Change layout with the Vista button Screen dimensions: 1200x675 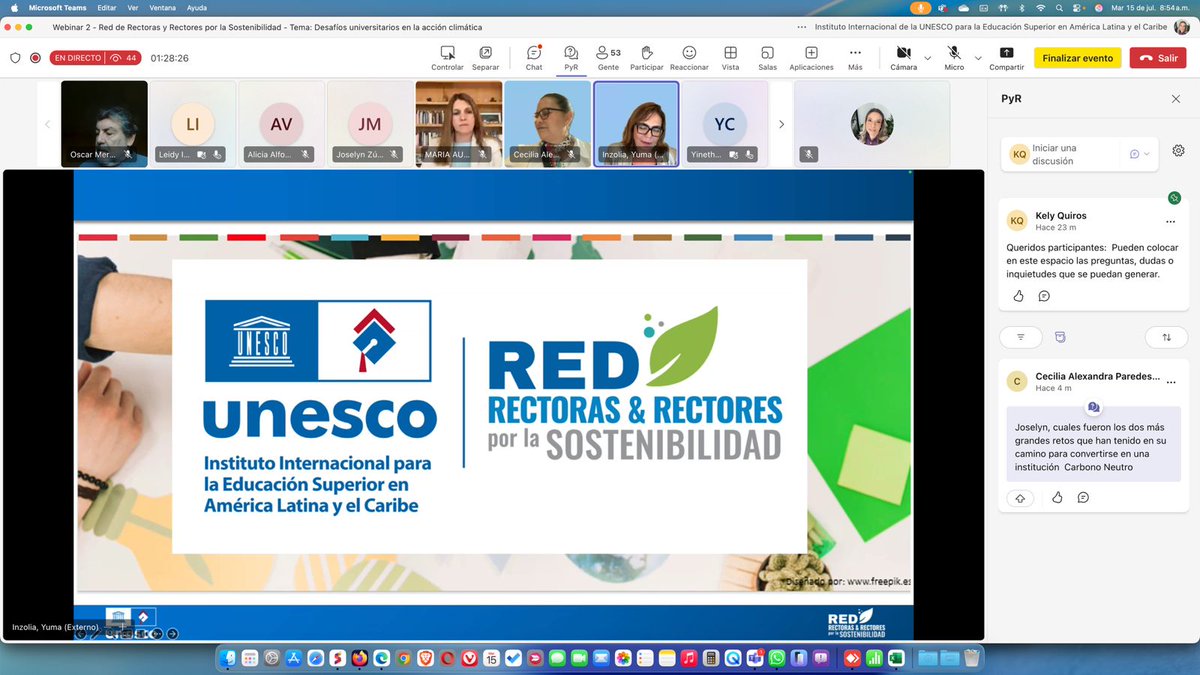tap(731, 58)
